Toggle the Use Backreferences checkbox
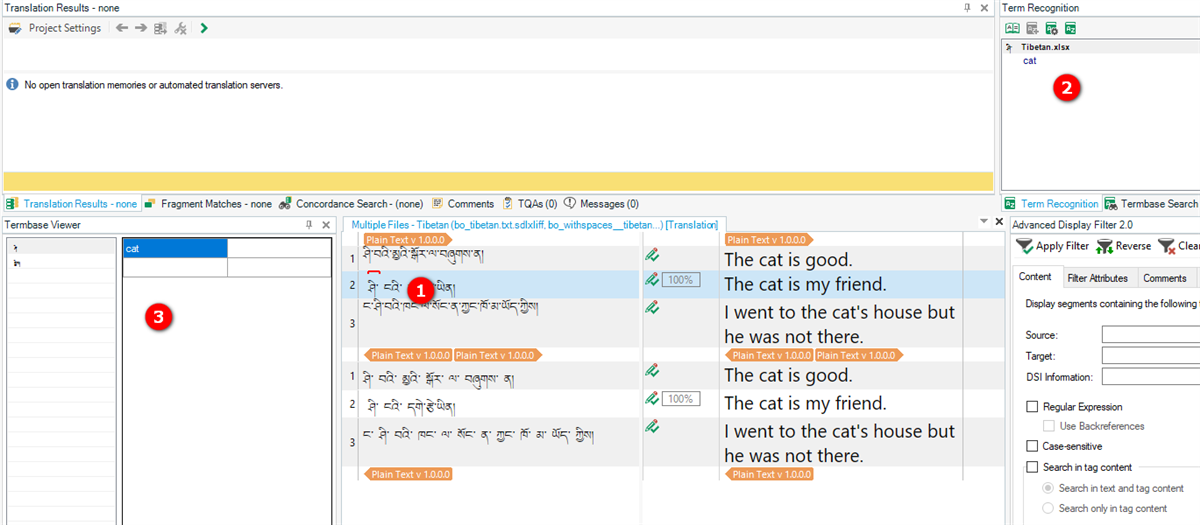The height and width of the screenshot is (525, 1200). point(1050,426)
